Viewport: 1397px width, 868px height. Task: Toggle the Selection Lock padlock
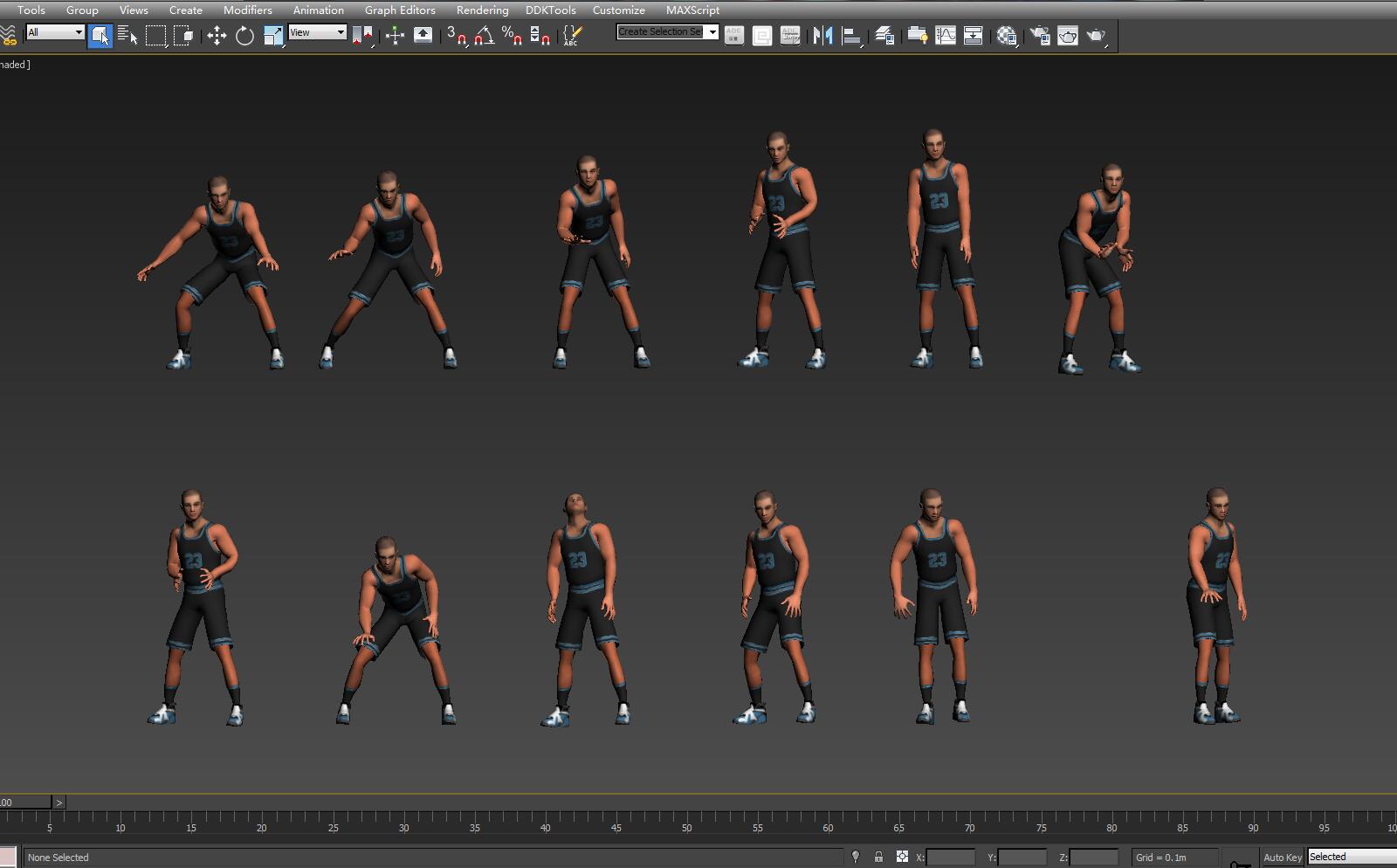click(878, 858)
